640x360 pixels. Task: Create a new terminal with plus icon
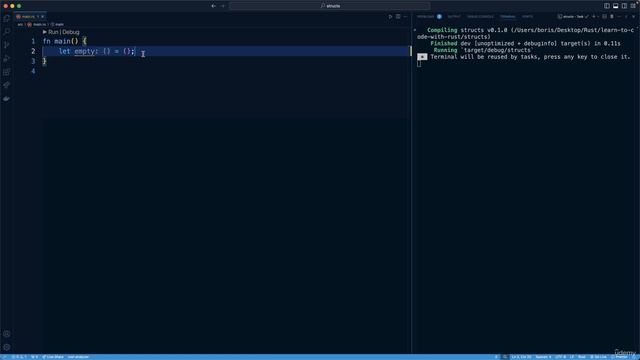point(594,17)
